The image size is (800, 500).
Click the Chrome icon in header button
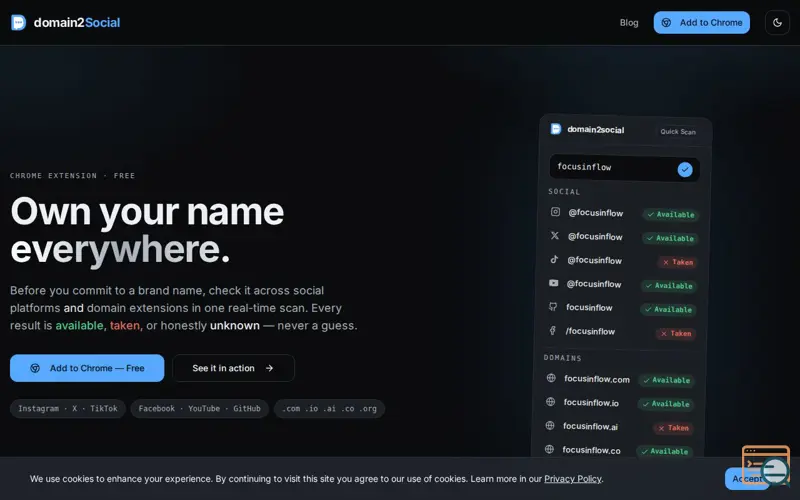pyautogui.click(x=666, y=22)
